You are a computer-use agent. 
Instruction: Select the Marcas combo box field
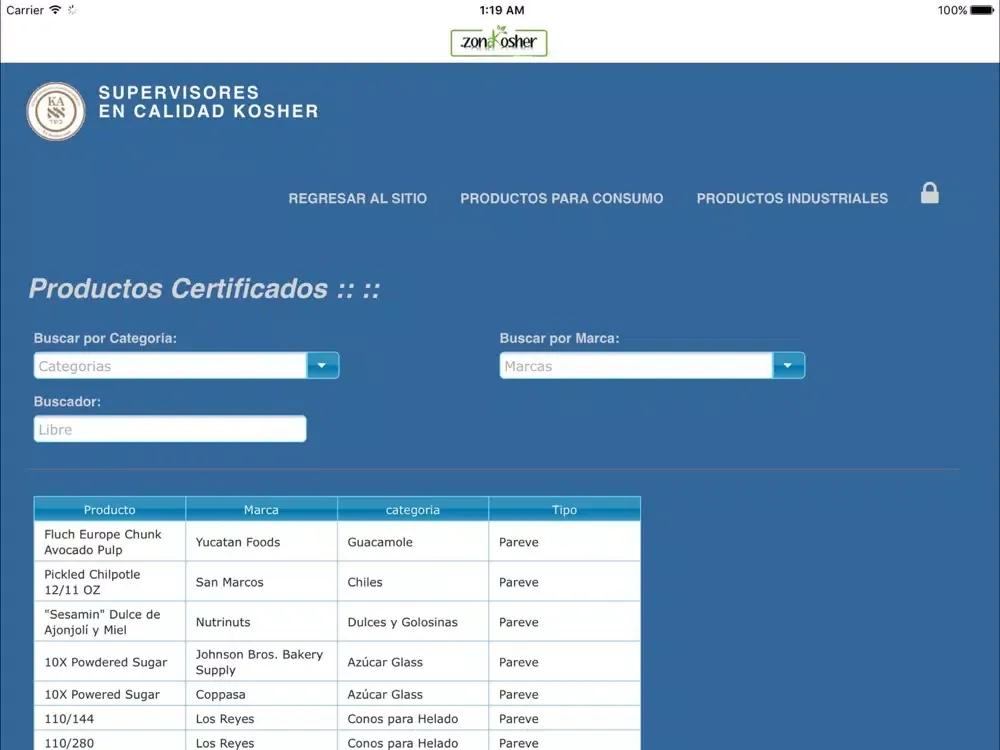coord(636,365)
